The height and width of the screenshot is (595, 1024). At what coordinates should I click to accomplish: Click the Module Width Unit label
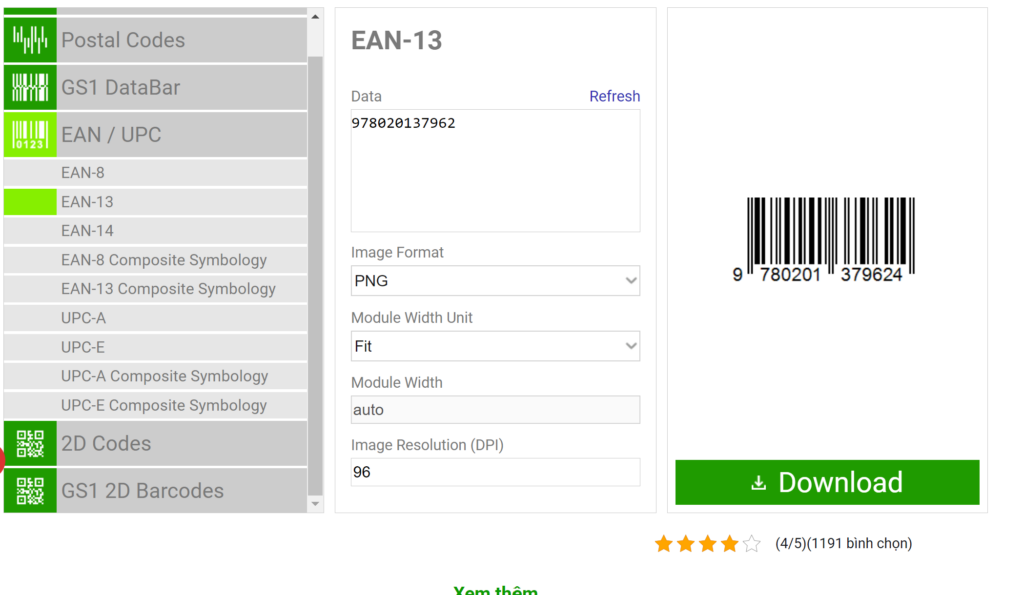pyautogui.click(x=411, y=317)
